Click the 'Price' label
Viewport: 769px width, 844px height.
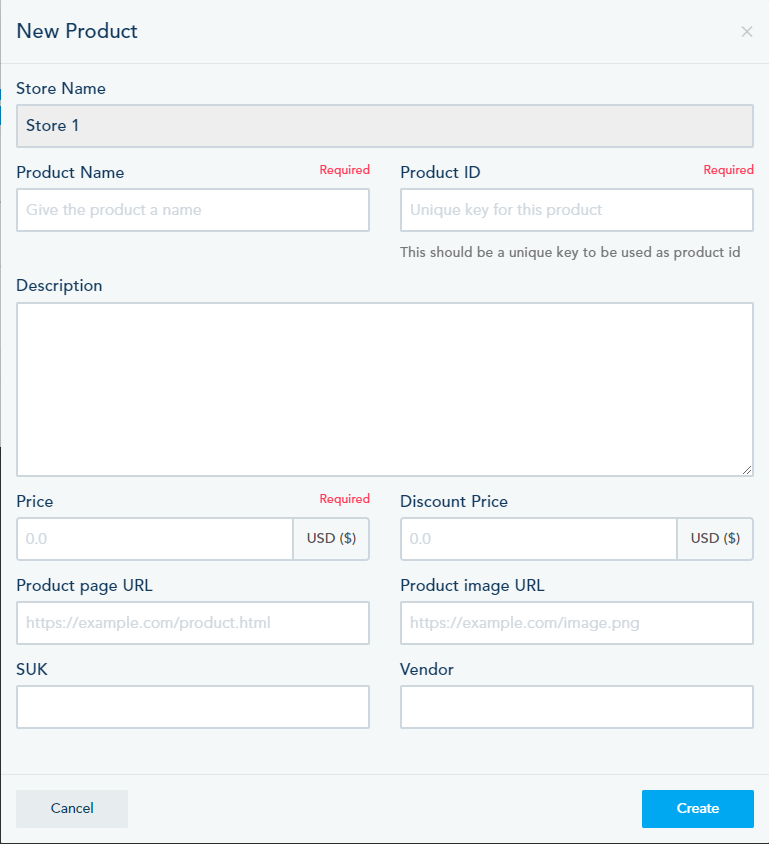click(x=34, y=502)
